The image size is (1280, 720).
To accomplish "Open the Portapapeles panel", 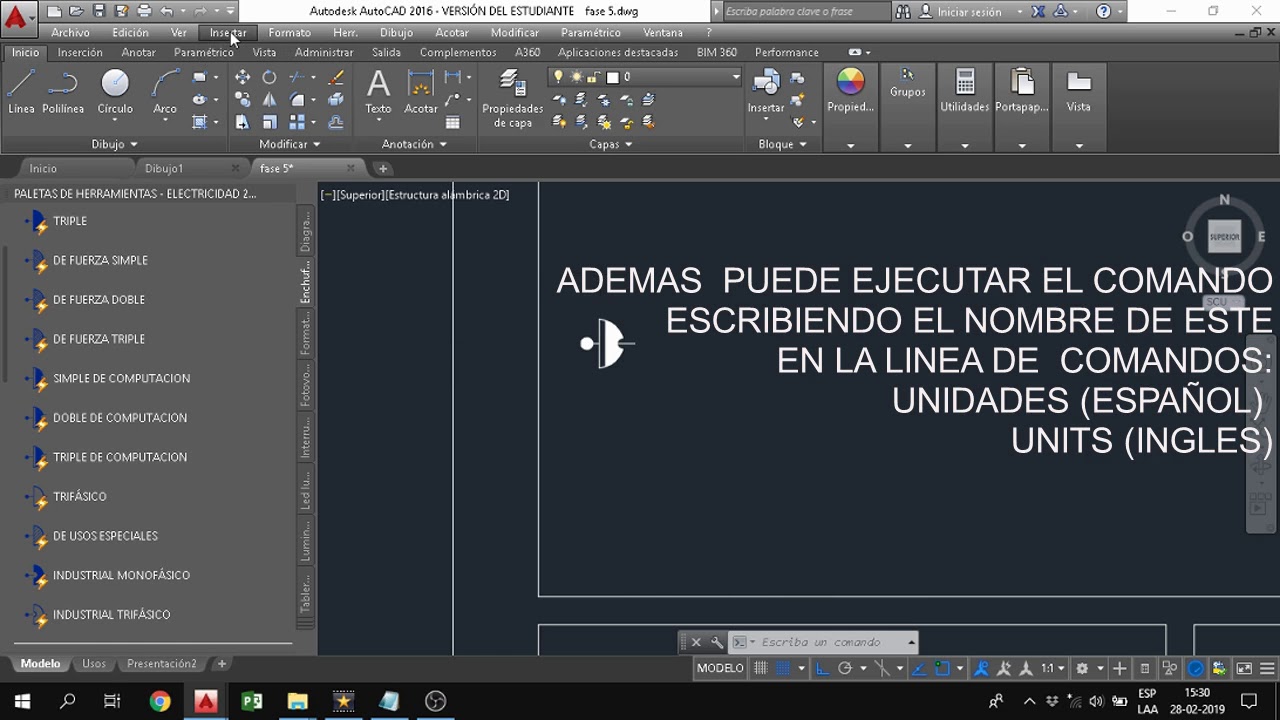I will coord(1021,92).
